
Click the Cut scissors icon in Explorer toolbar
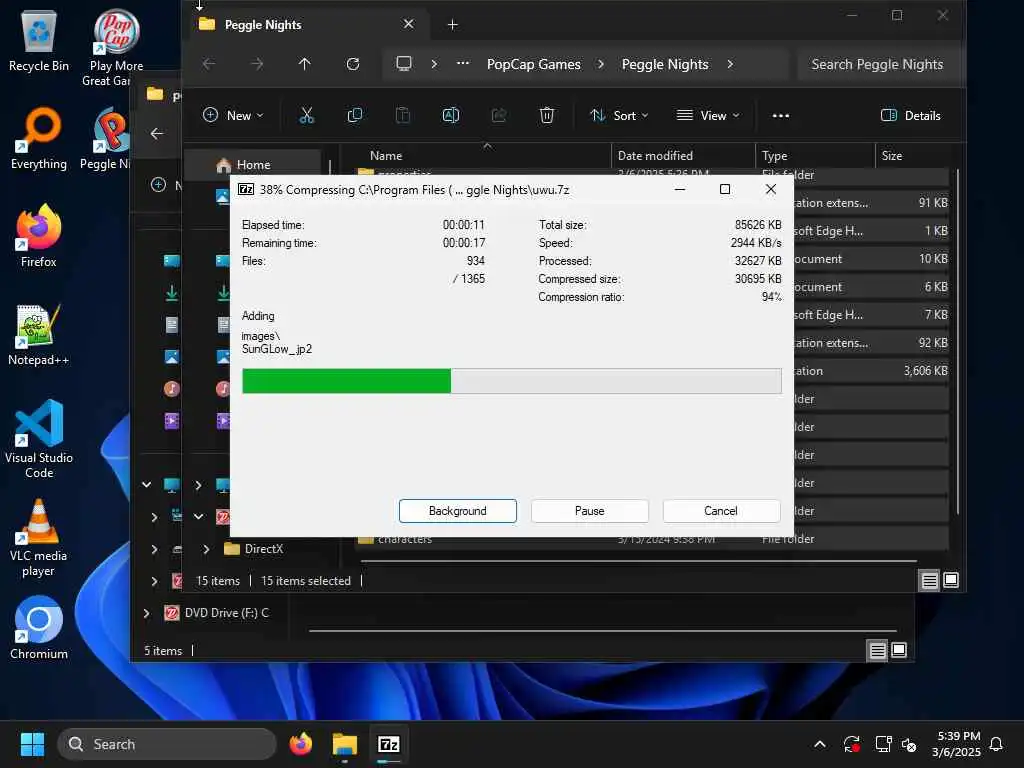click(x=306, y=116)
